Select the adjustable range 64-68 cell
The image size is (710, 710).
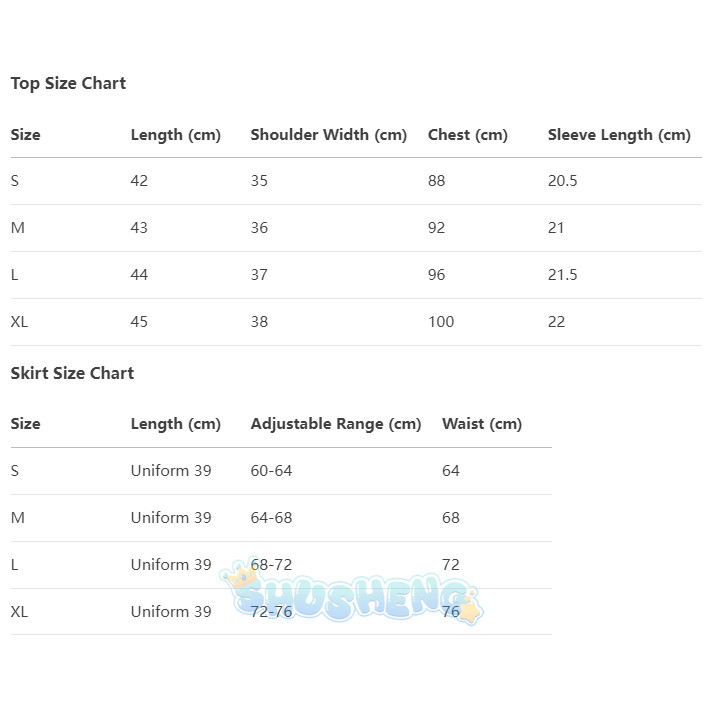pos(271,518)
